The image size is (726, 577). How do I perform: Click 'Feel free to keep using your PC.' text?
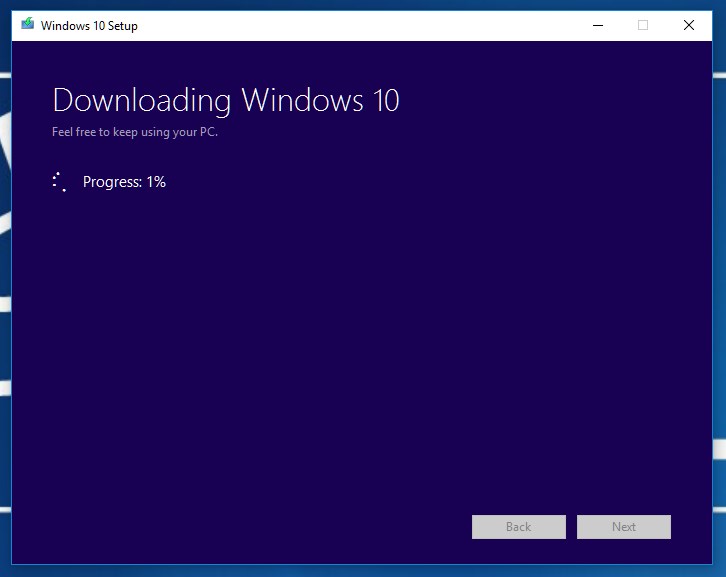click(x=135, y=132)
